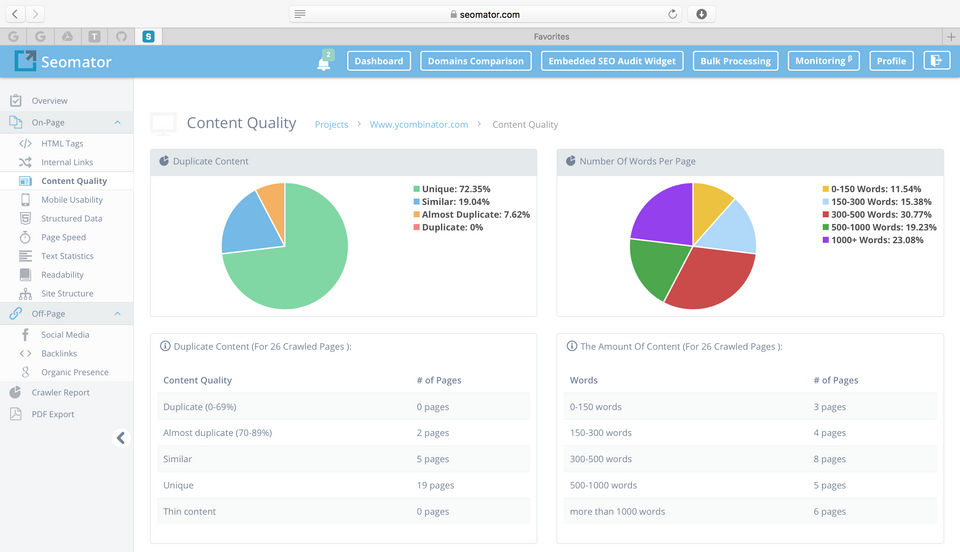
Task: Reload the page in Safari
Action: pos(672,14)
